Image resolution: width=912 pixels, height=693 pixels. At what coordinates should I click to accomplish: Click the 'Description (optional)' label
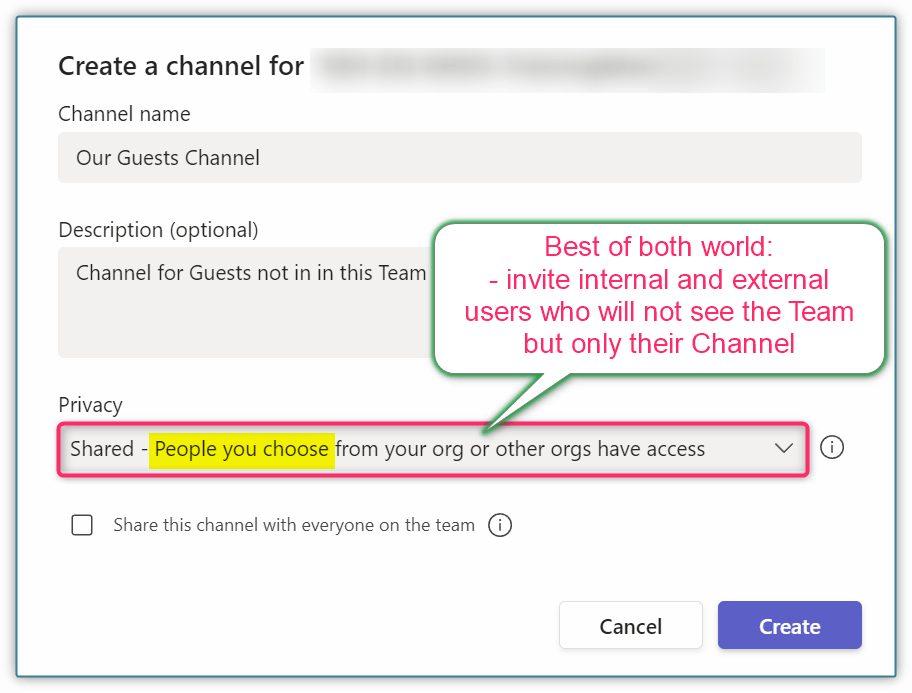(x=158, y=230)
